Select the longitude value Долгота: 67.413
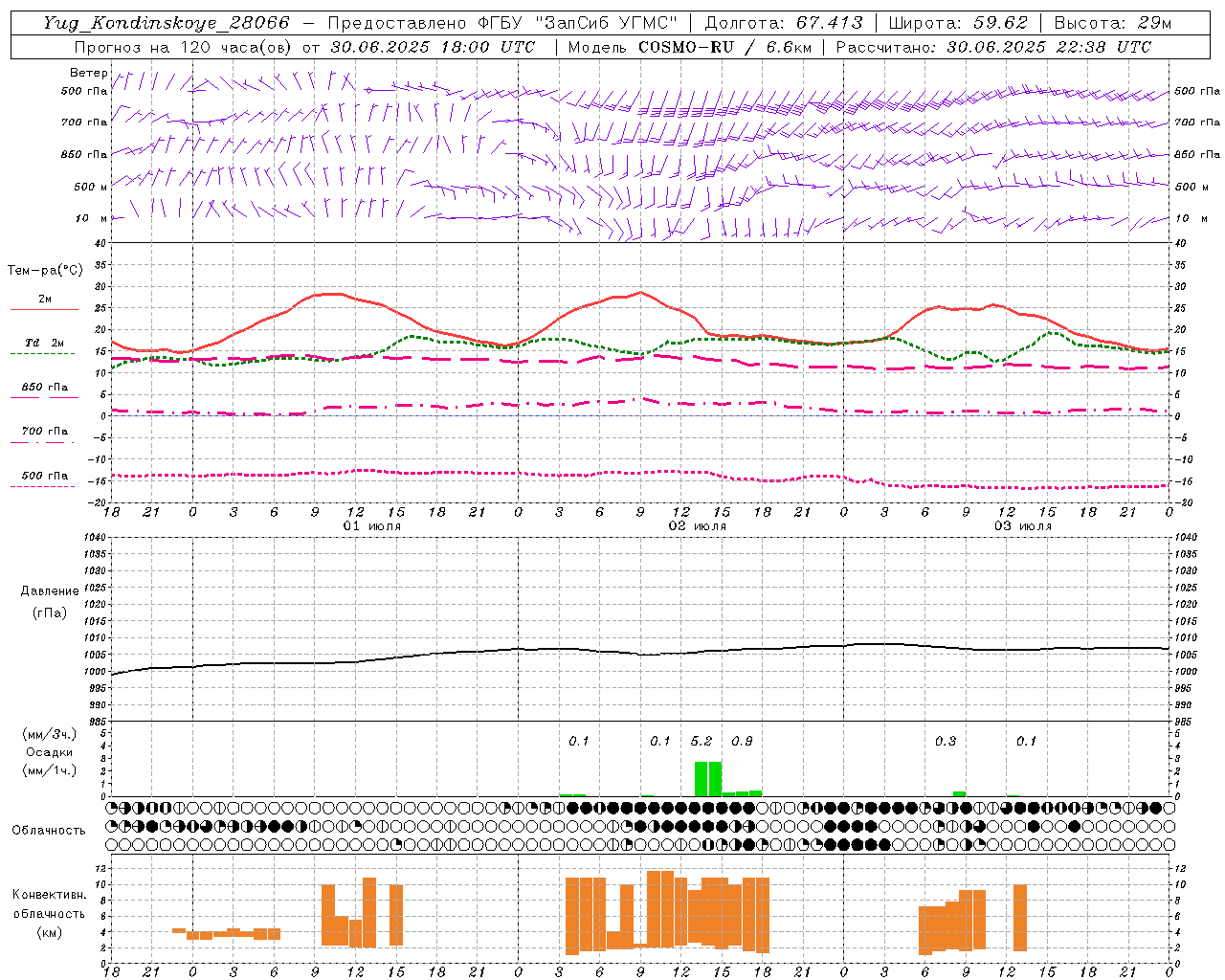Viewport: 1225px width, 980px height. tap(783, 23)
